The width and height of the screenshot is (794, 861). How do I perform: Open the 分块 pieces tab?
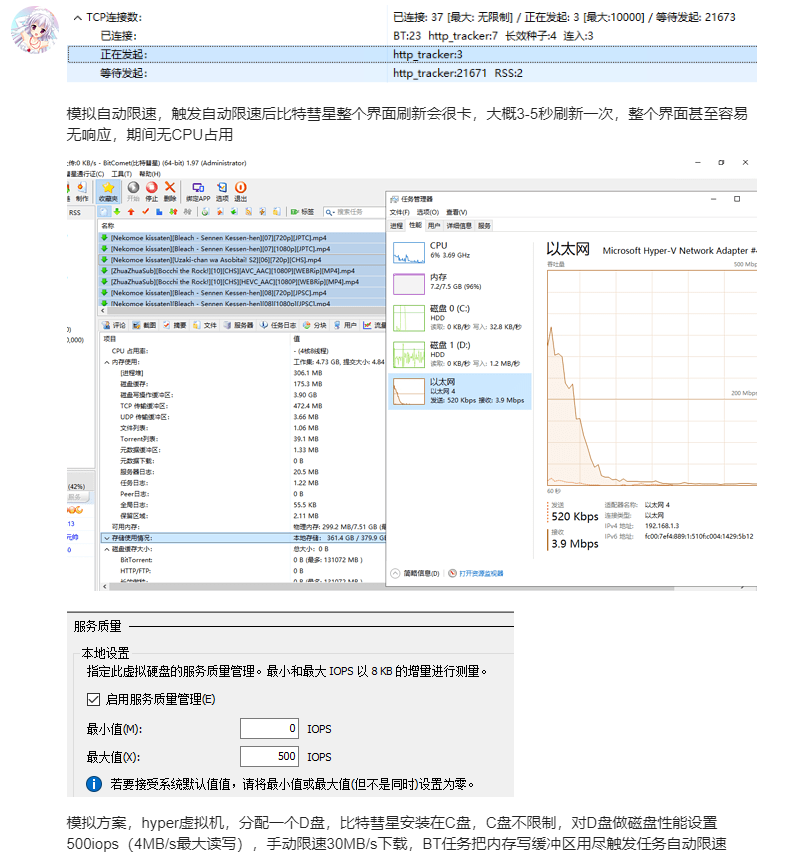[x=315, y=325]
